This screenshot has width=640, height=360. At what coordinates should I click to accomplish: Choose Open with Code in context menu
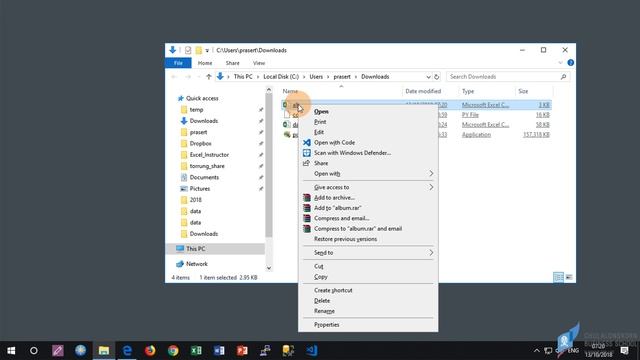(x=334, y=142)
